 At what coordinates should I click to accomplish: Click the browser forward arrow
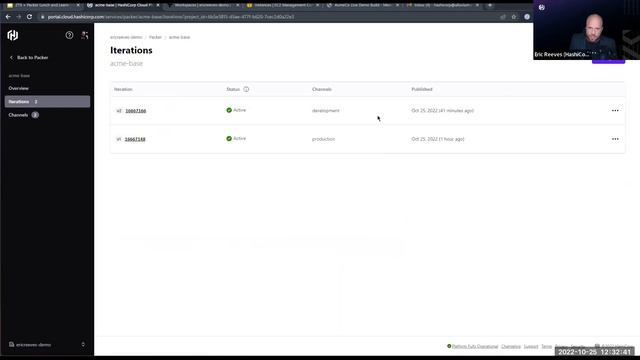click(x=18, y=17)
